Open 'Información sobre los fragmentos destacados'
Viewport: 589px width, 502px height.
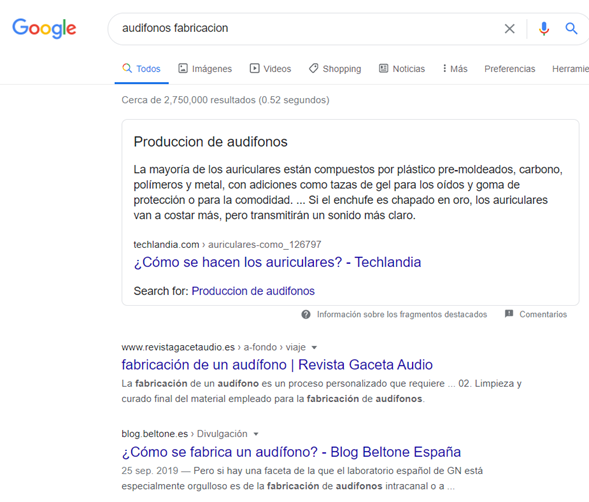pyautogui.click(x=402, y=315)
